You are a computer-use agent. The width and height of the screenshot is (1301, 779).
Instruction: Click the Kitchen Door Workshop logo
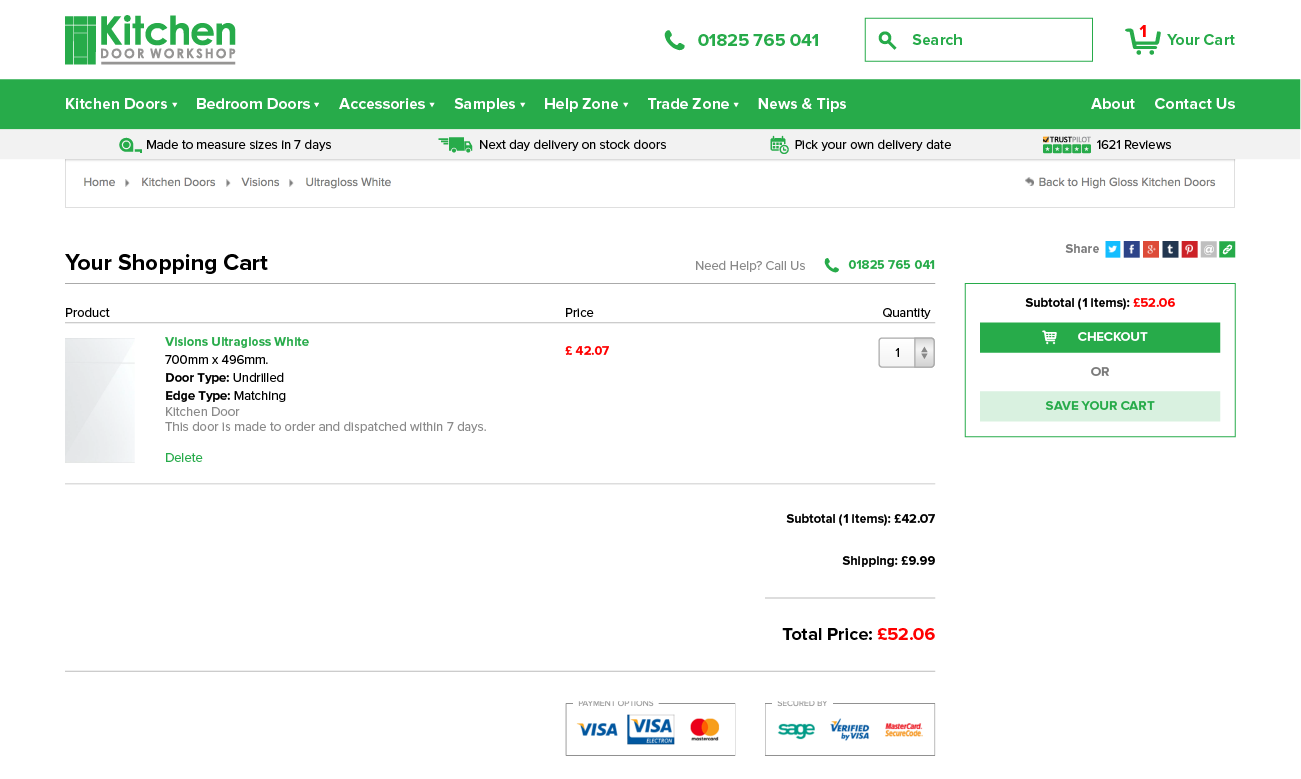pyautogui.click(x=150, y=40)
